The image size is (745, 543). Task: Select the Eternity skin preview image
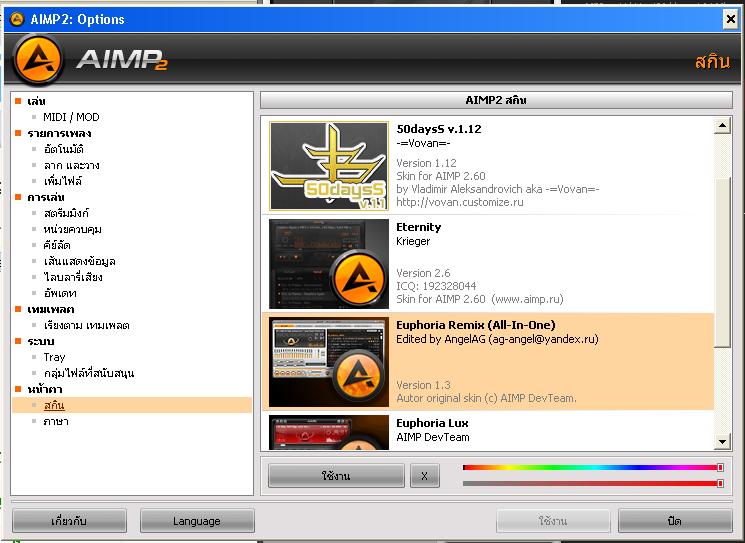click(x=329, y=264)
